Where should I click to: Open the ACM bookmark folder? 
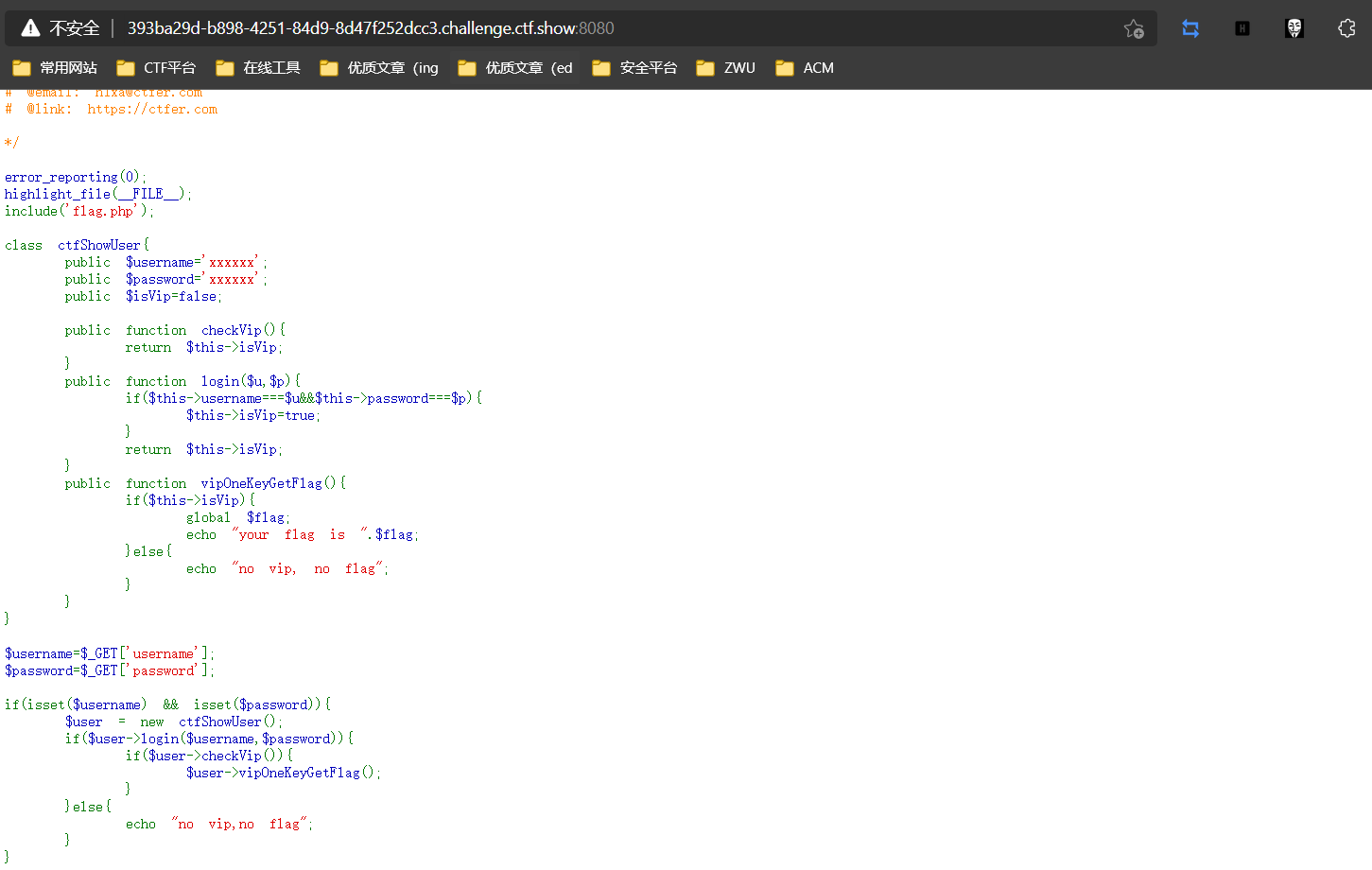pyautogui.click(x=805, y=68)
